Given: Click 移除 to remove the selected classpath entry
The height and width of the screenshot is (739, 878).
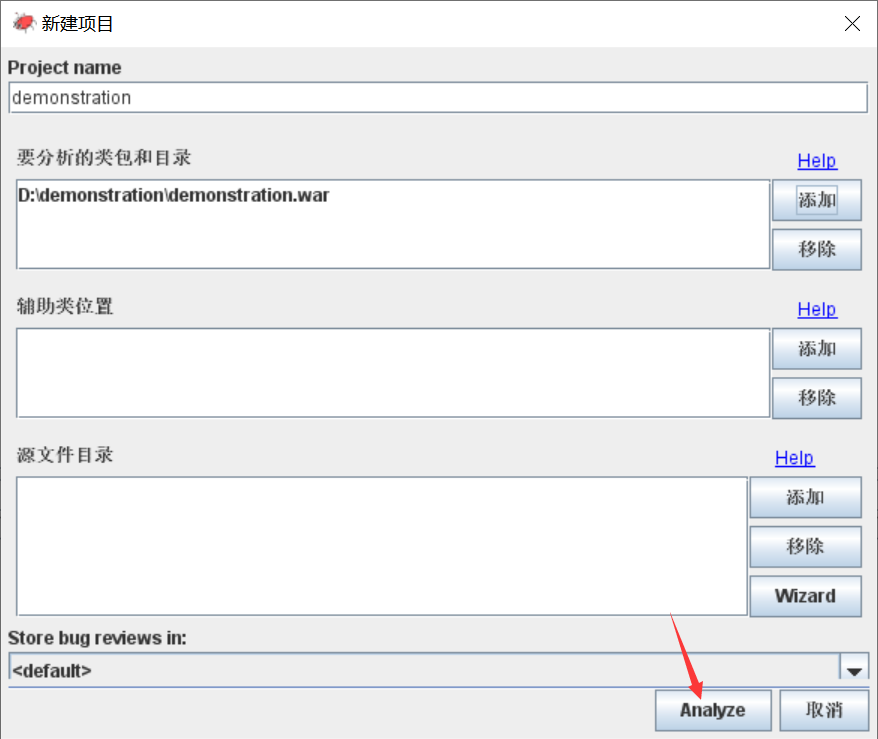Looking at the screenshot, I should pyautogui.click(x=816, y=249).
